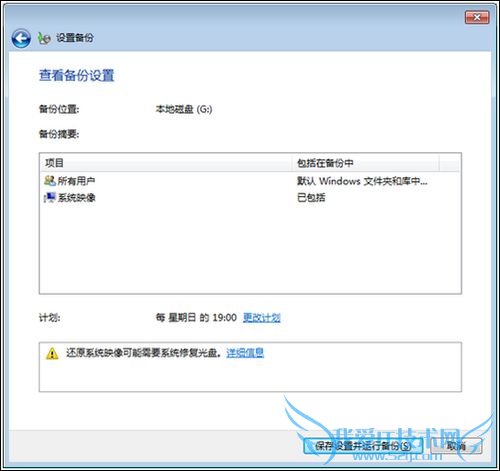Screen dimensions: 500x471
Task: Click the 查看备份设置 heading
Action: click(x=77, y=75)
